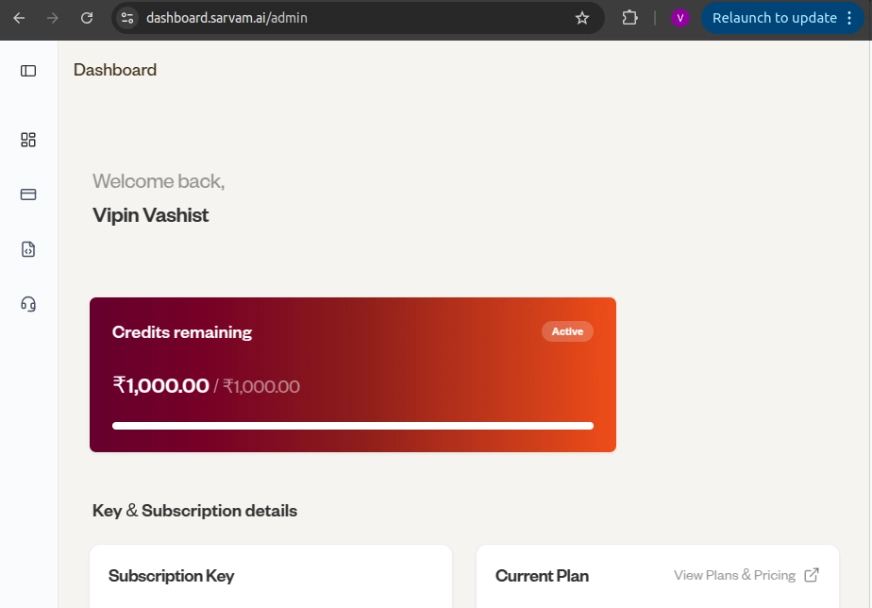Screen dimensions: 872x608
Task: Click the Subscription Key card heading
Action: point(171,576)
